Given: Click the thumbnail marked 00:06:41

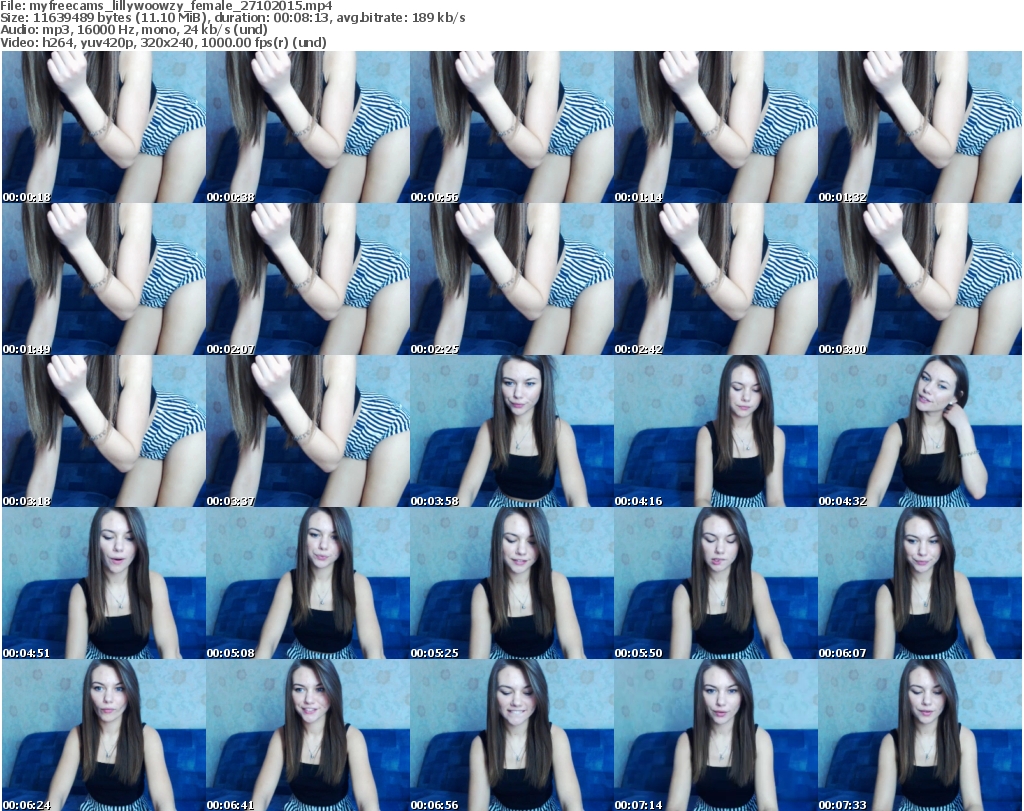Looking at the screenshot, I should (308, 735).
